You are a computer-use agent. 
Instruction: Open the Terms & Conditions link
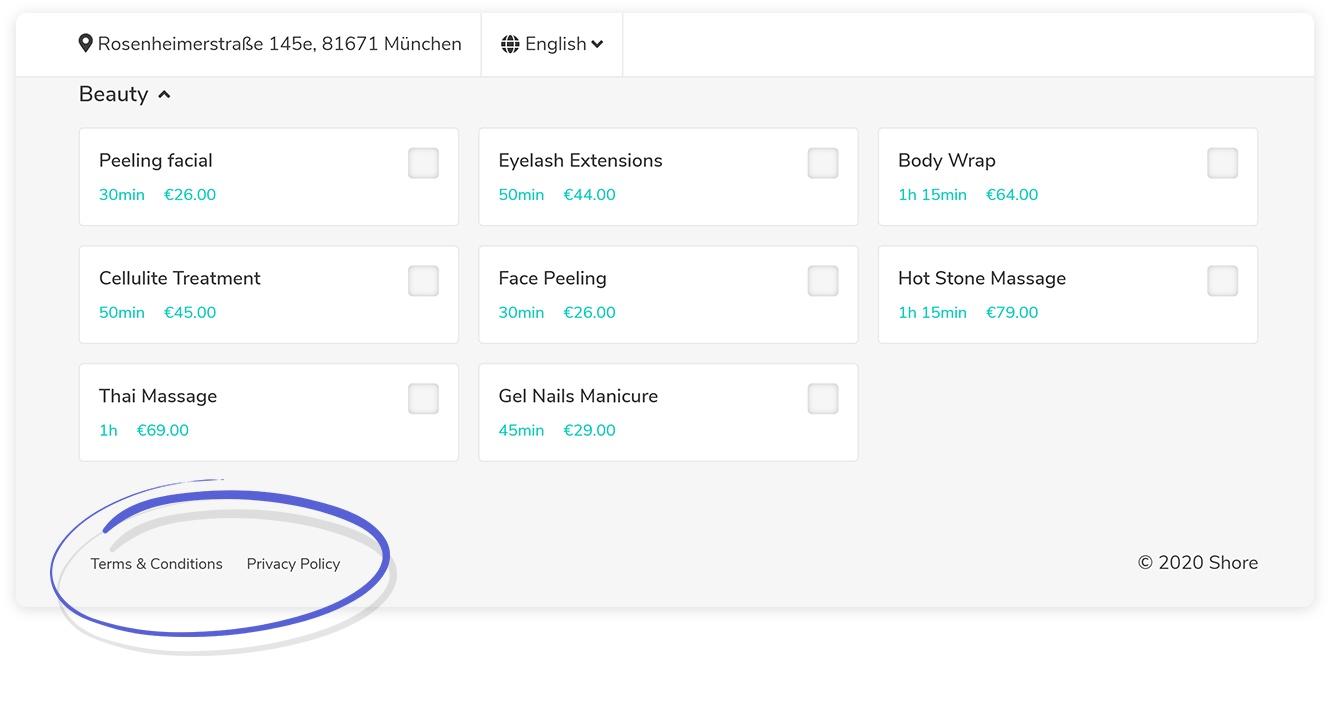(157, 564)
